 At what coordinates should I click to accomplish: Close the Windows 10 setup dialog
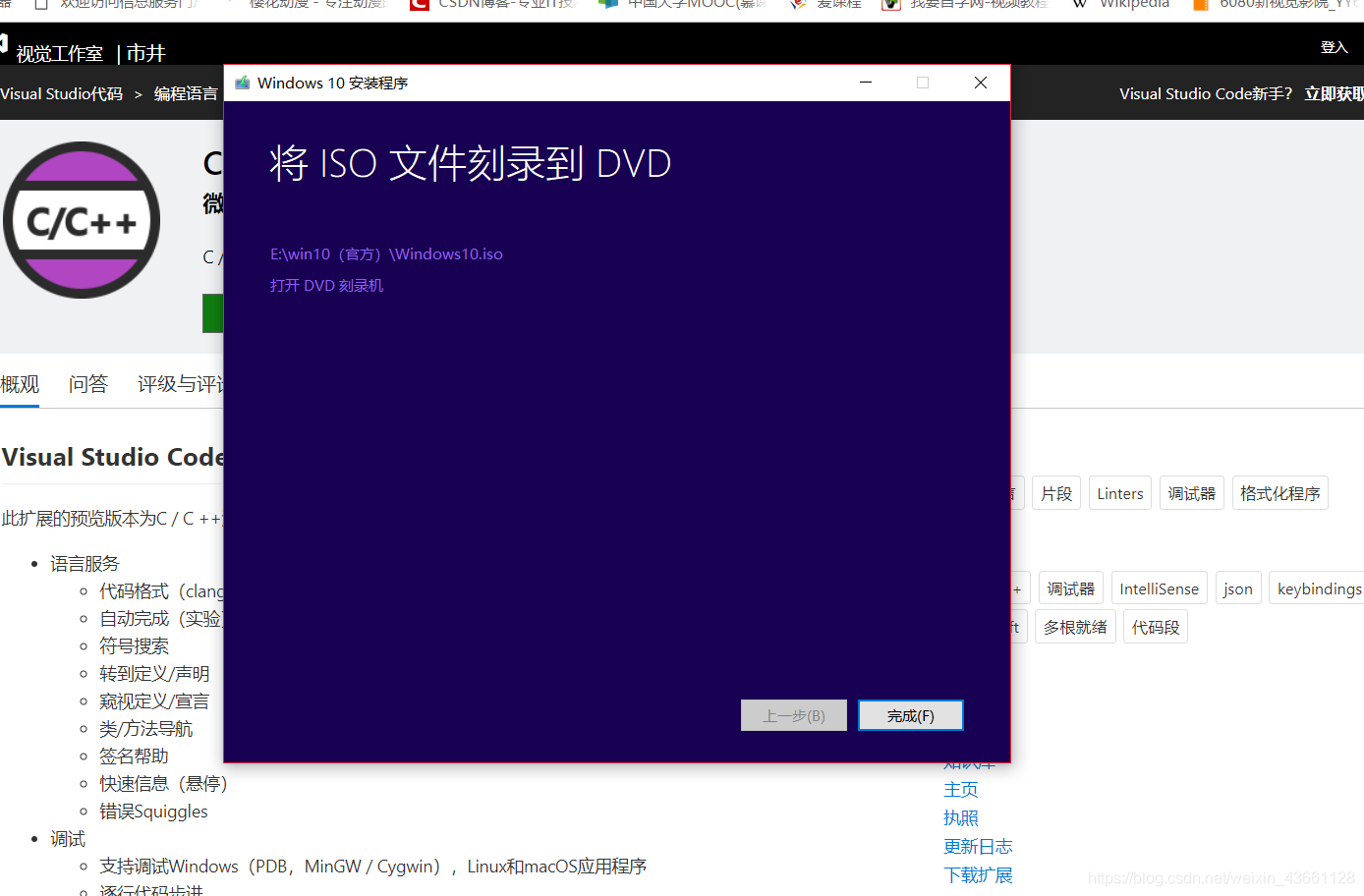980,83
